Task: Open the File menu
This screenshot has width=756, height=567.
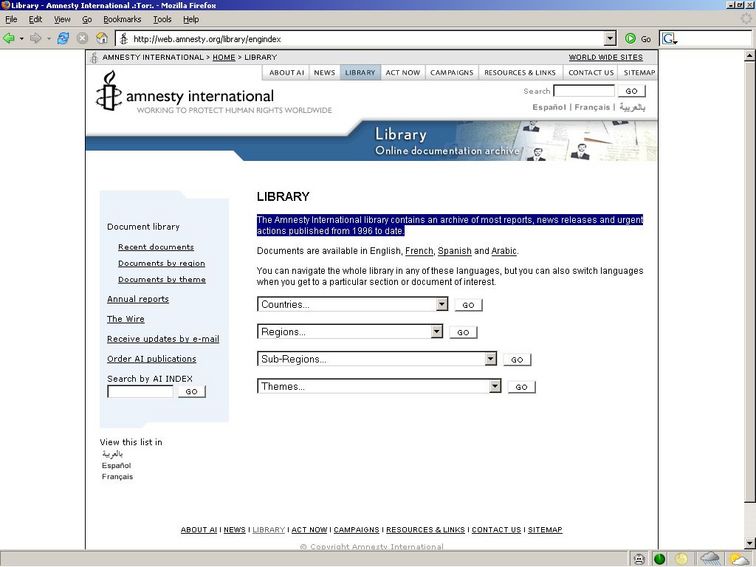Action: coord(11,19)
